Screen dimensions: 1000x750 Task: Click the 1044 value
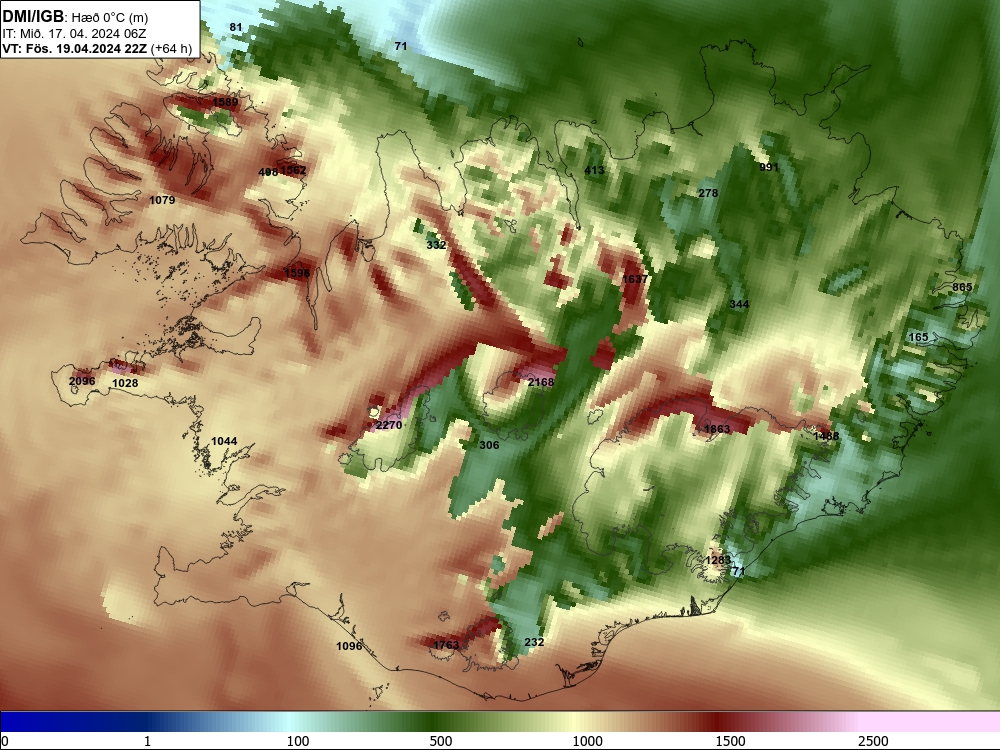[224, 441]
